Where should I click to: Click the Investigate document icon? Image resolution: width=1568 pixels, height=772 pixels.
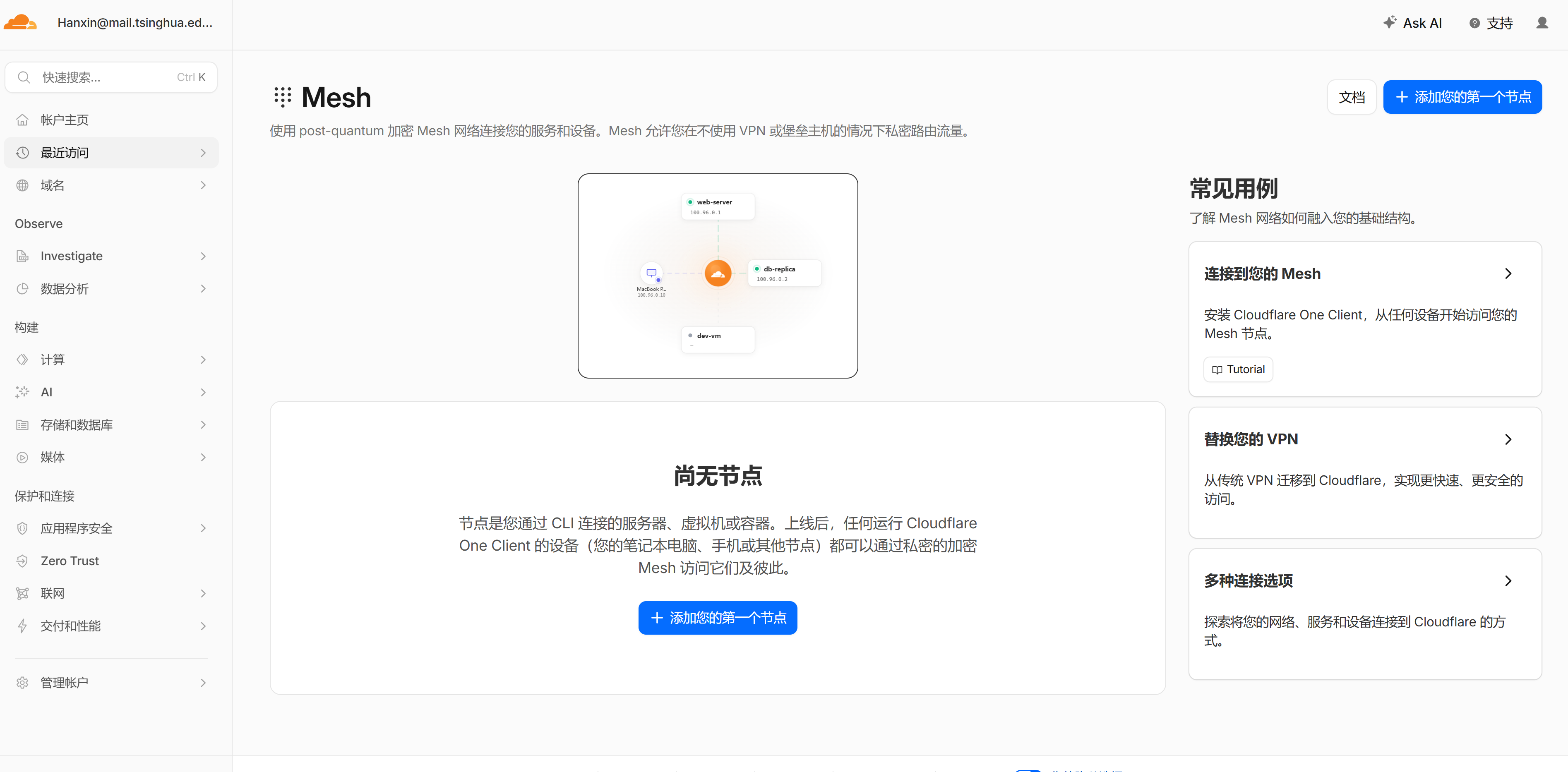click(22, 256)
